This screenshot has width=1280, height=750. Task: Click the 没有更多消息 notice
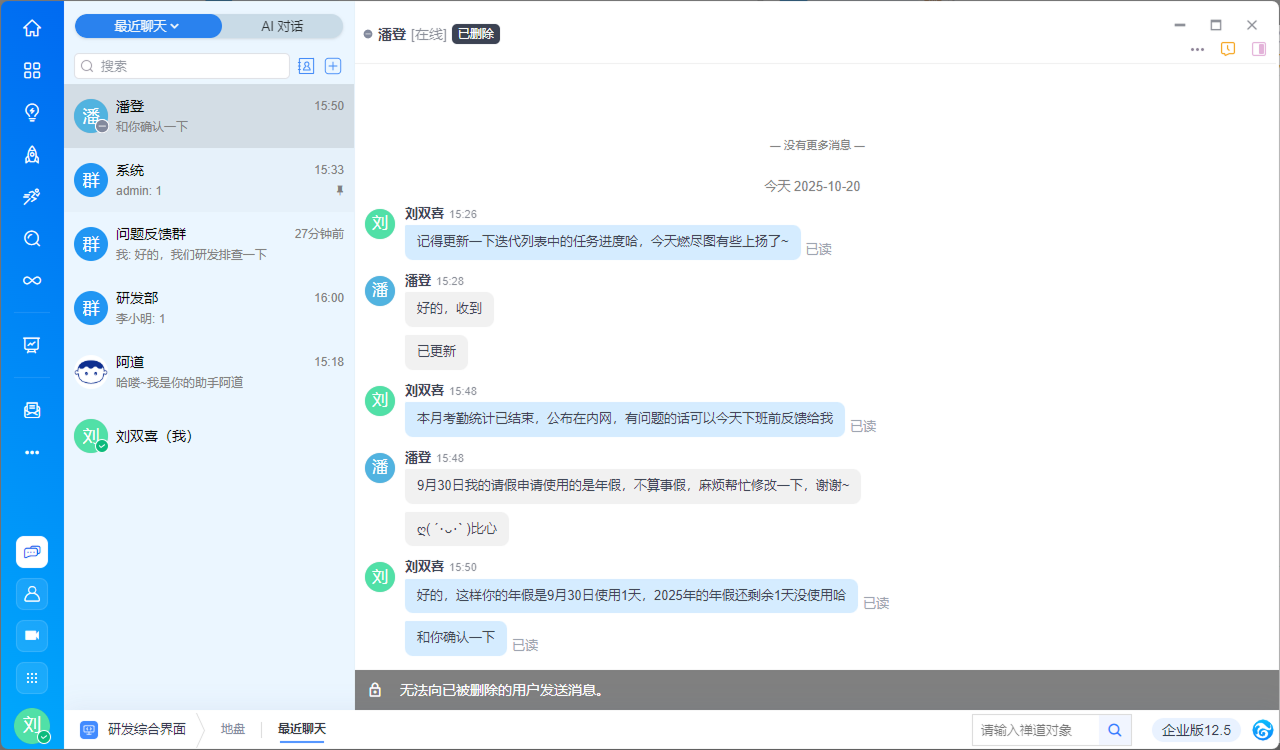pos(817,145)
